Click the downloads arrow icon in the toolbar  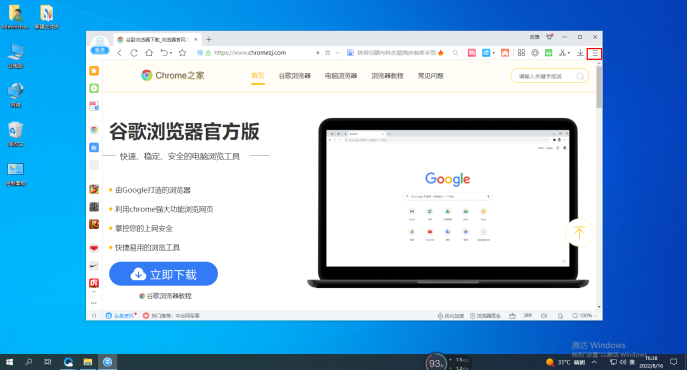coord(580,53)
